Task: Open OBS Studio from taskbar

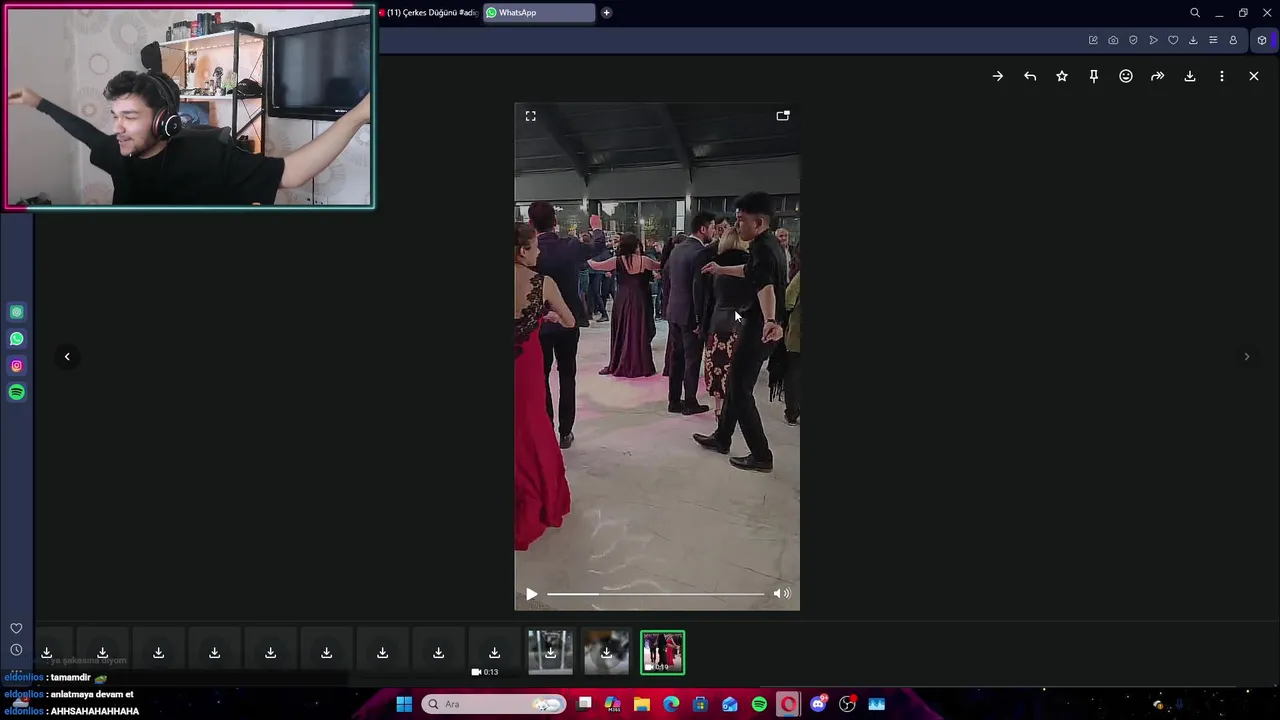Action: click(848, 704)
